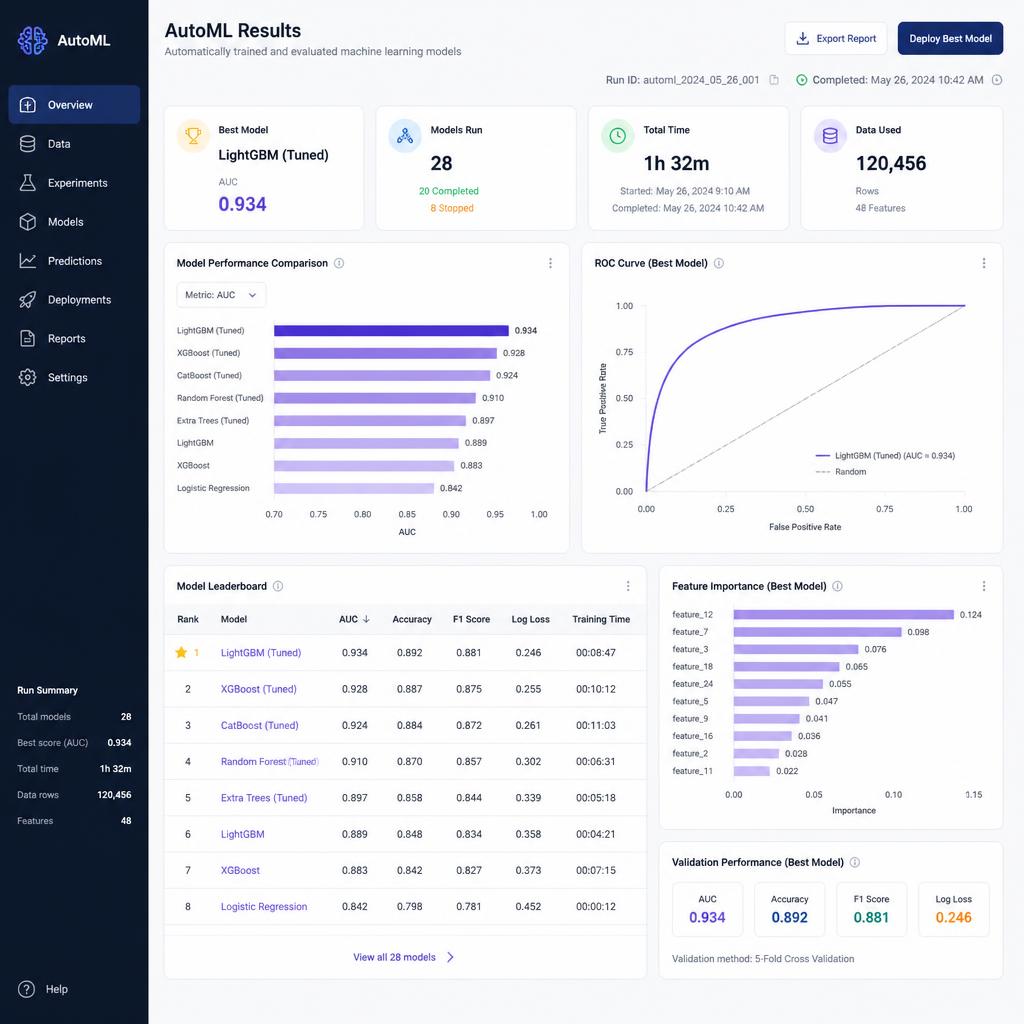Open LightGBM (Tuned) model link
Viewport: 1024px width, 1024px height.
pos(261,652)
